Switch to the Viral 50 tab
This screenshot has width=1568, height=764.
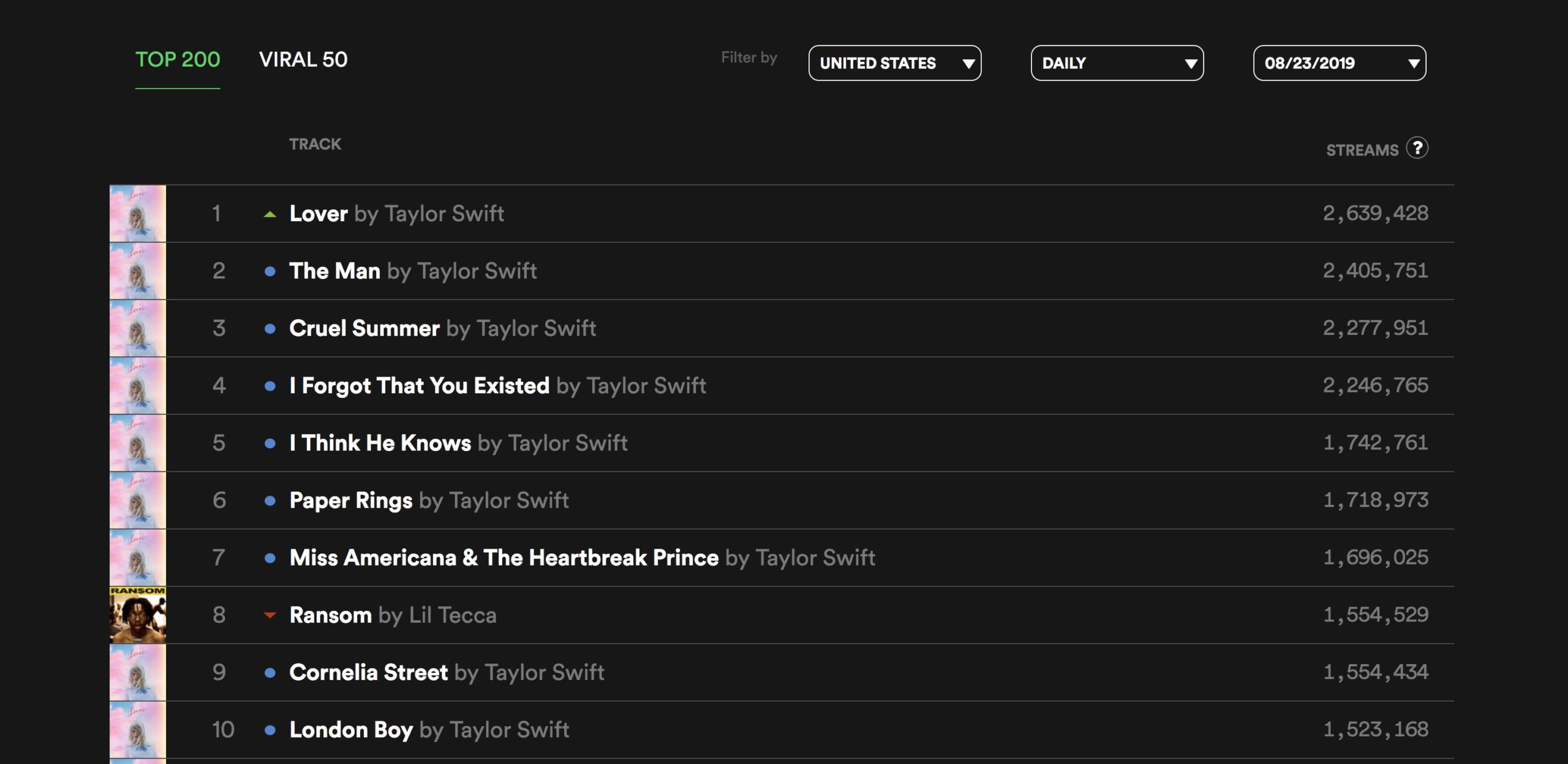pos(303,60)
